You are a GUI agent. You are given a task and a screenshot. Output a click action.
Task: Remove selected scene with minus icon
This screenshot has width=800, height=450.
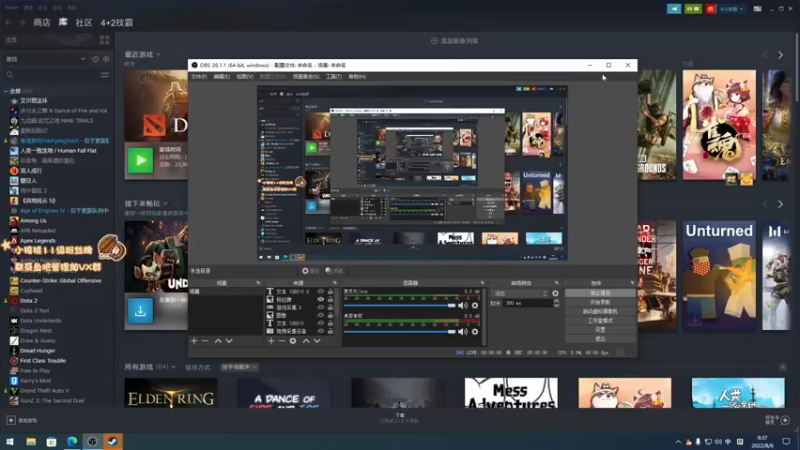tap(205, 341)
